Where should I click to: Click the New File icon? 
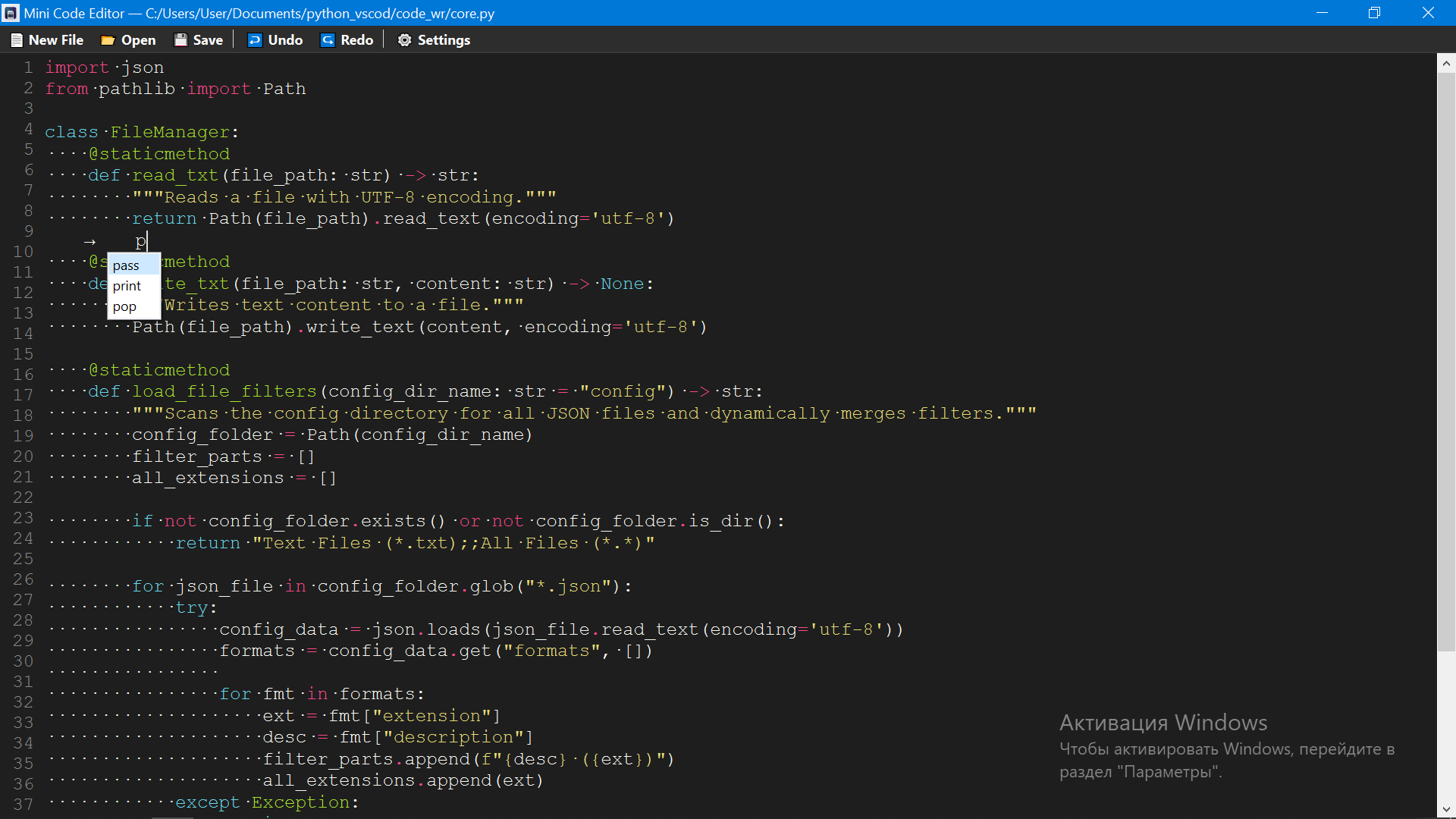tap(17, 40)
